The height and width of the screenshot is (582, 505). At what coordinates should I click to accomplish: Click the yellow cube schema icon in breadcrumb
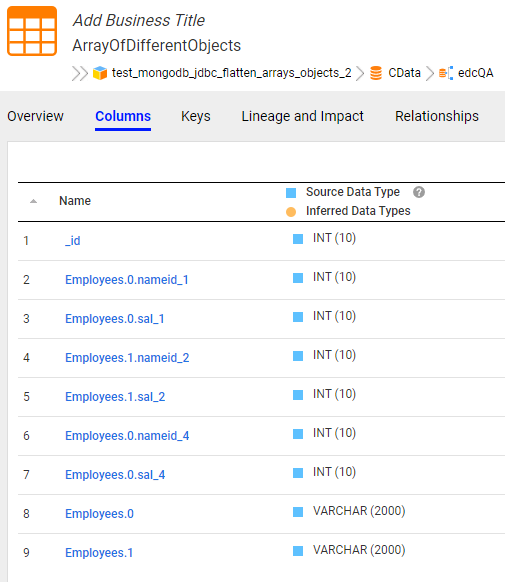point(100,73)
